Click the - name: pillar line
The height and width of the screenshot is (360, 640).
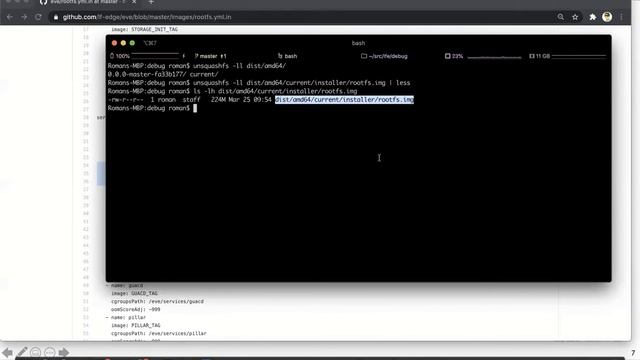point(126,317)
